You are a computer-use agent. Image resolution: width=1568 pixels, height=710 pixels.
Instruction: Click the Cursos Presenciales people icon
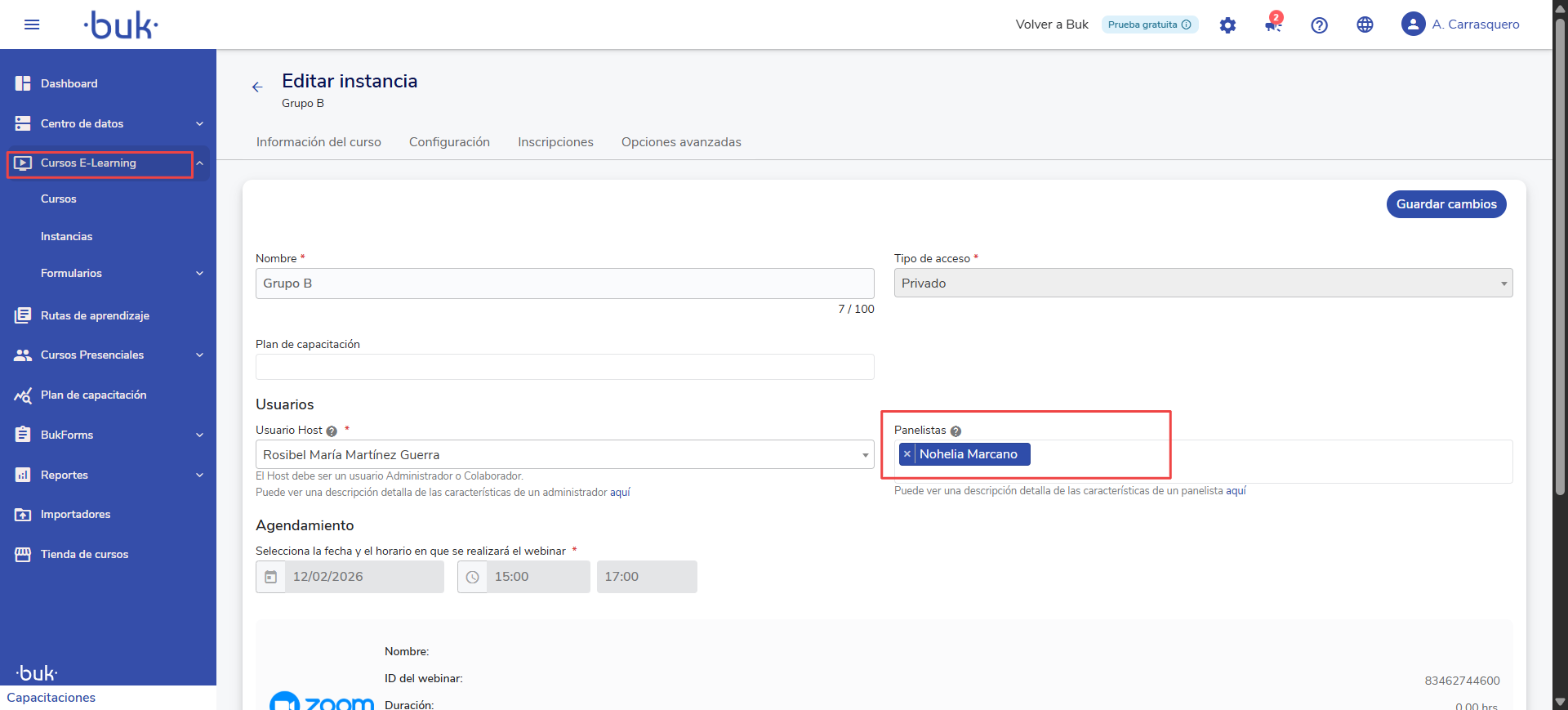23,355
